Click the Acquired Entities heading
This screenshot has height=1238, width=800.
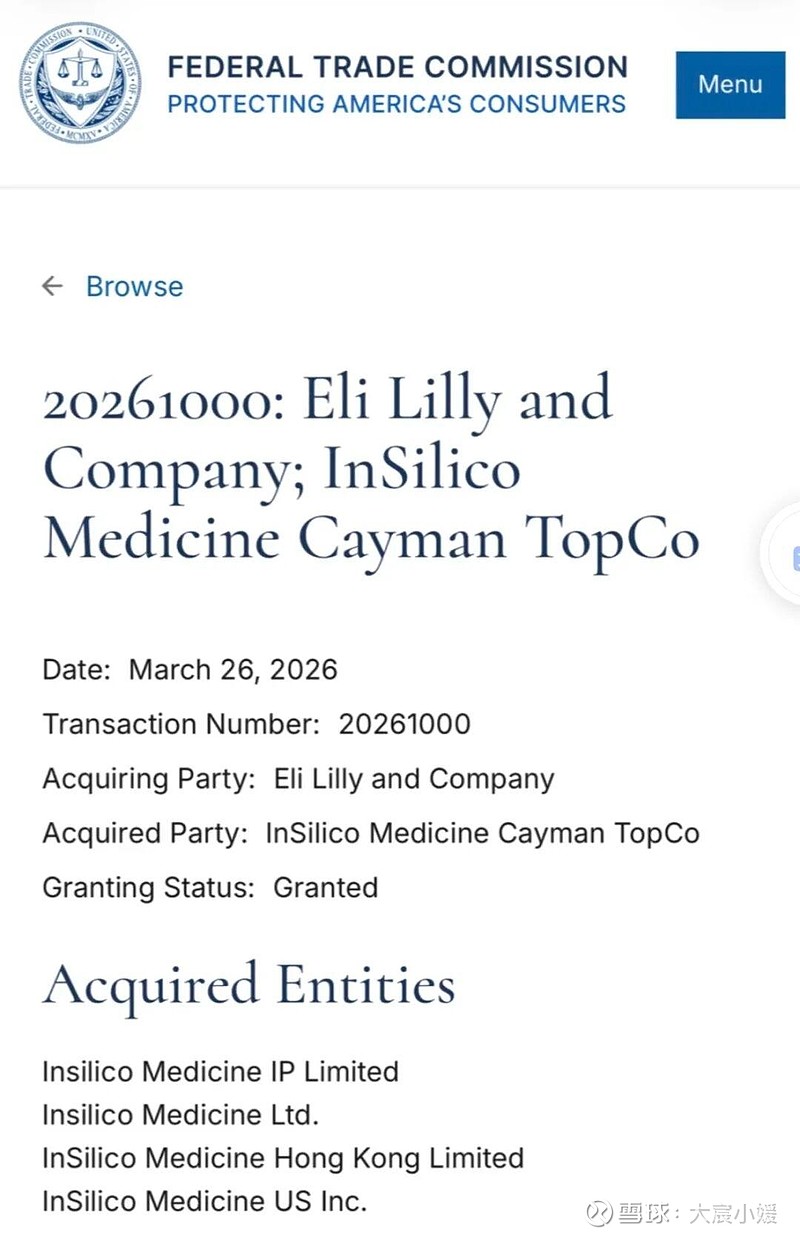pyautogui.click(x=249, y=985)
